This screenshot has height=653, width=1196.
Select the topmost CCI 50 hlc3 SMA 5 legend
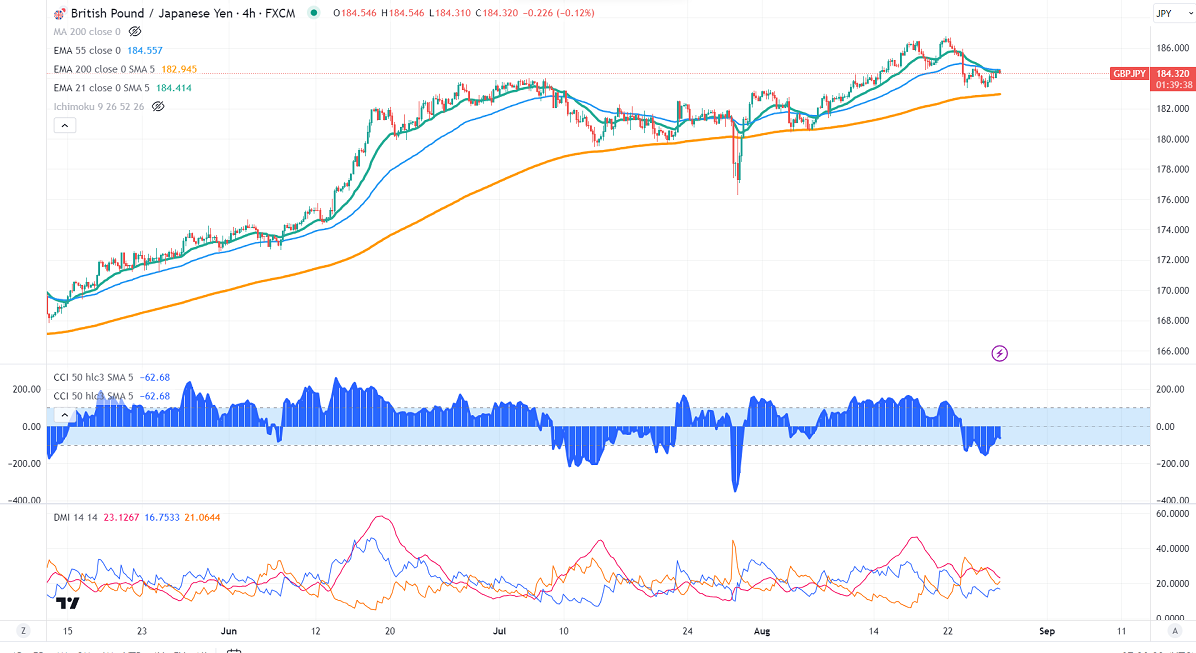pyautogui.click(x=93, y=378)
